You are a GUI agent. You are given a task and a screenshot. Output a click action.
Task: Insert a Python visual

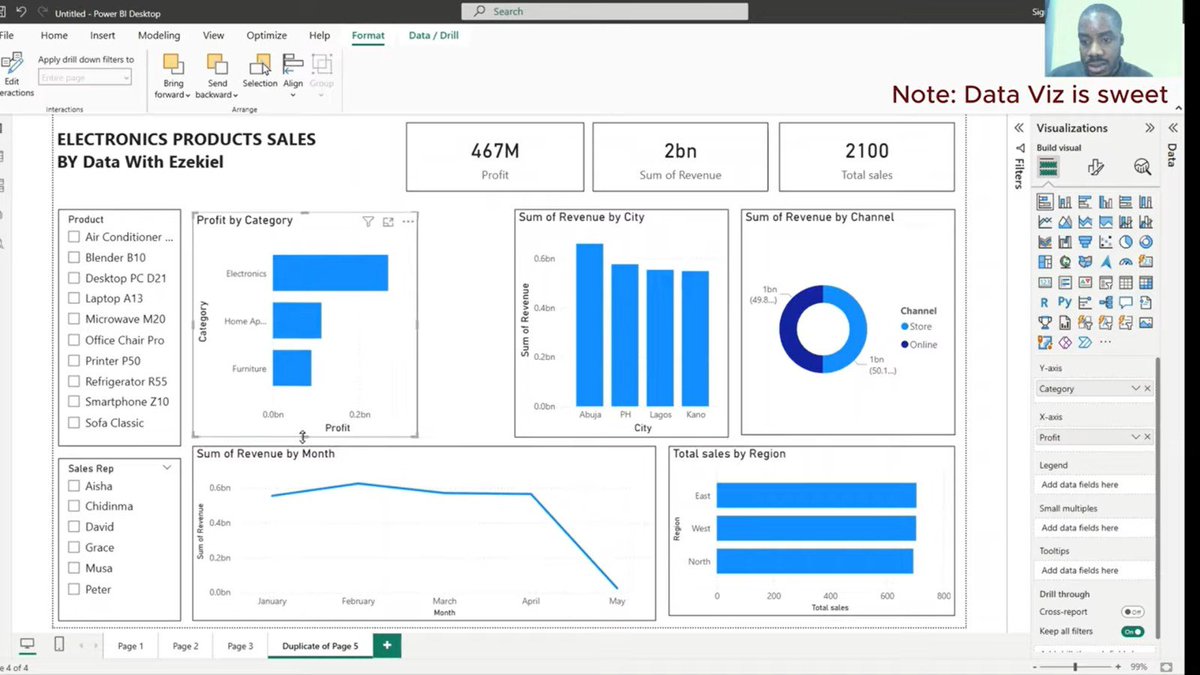click(x=1064, y=301)
